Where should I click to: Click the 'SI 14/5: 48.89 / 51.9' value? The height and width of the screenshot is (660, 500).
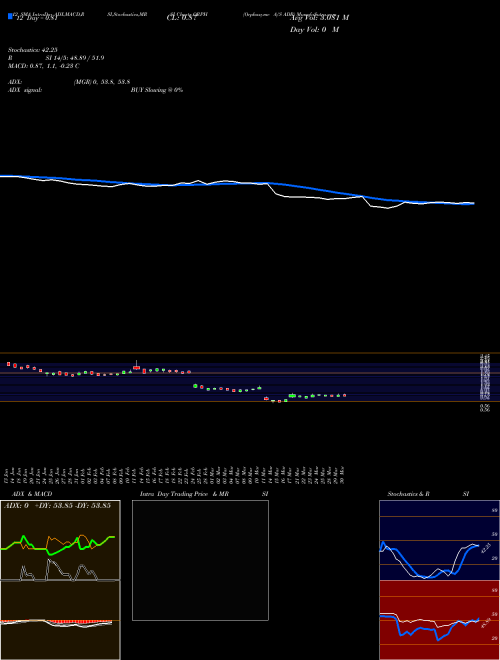pos(75,58)
